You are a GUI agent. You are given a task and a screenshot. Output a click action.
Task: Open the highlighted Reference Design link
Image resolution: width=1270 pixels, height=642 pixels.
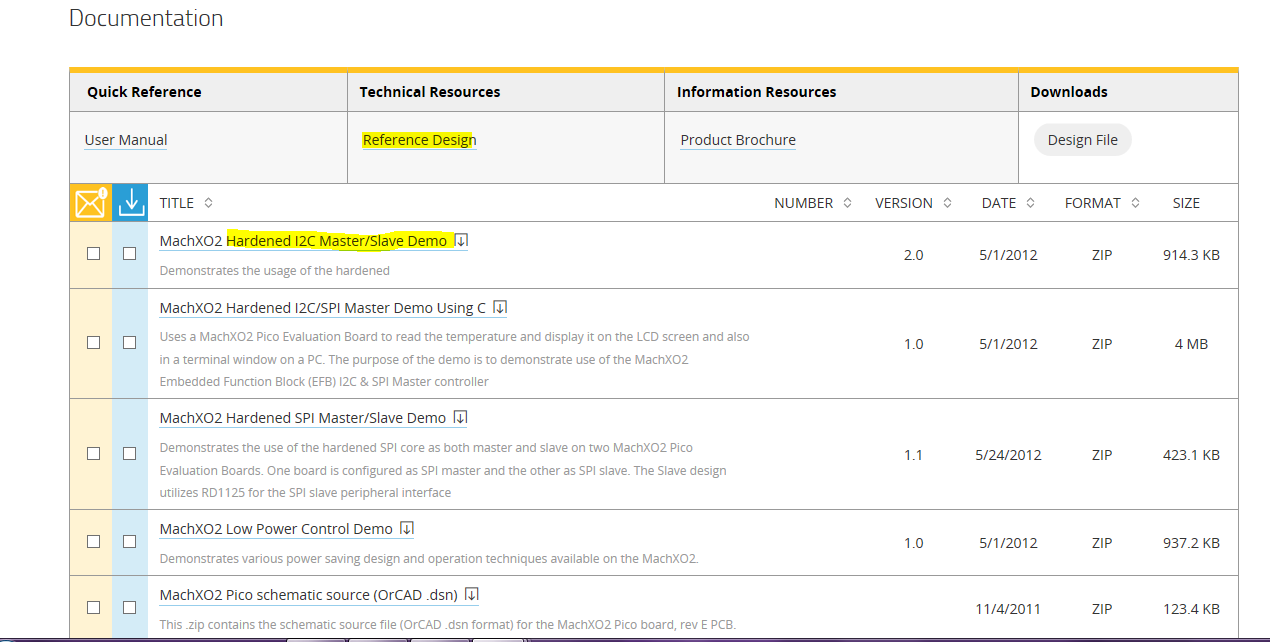click(x=419, y=140)
